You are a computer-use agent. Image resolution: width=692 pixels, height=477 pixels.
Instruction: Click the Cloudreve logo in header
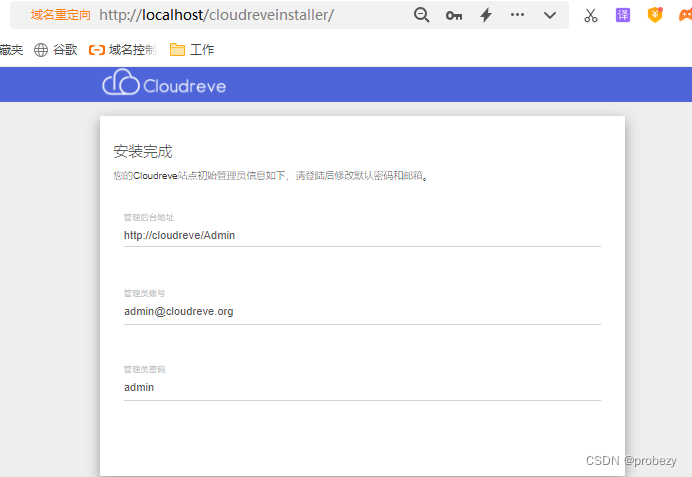pyautogui.click(x=164, y=83)
